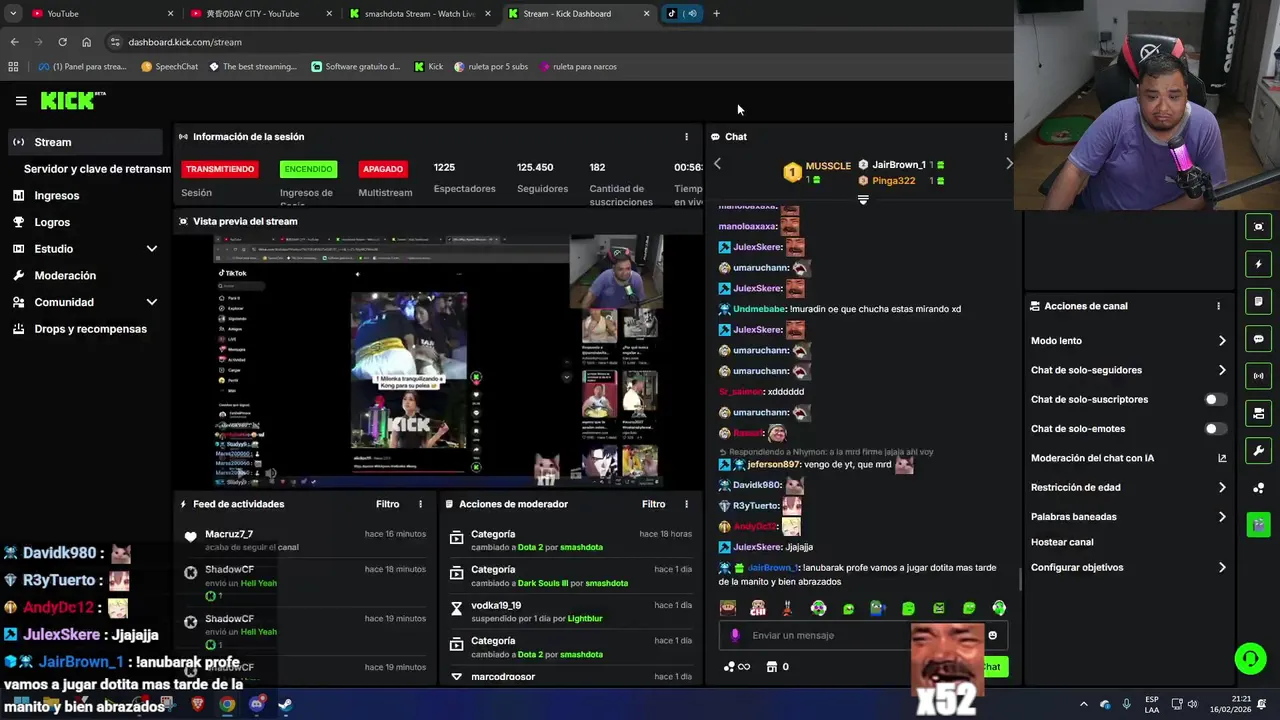Open the Kick hamburger menu

(x=21, y=101)
